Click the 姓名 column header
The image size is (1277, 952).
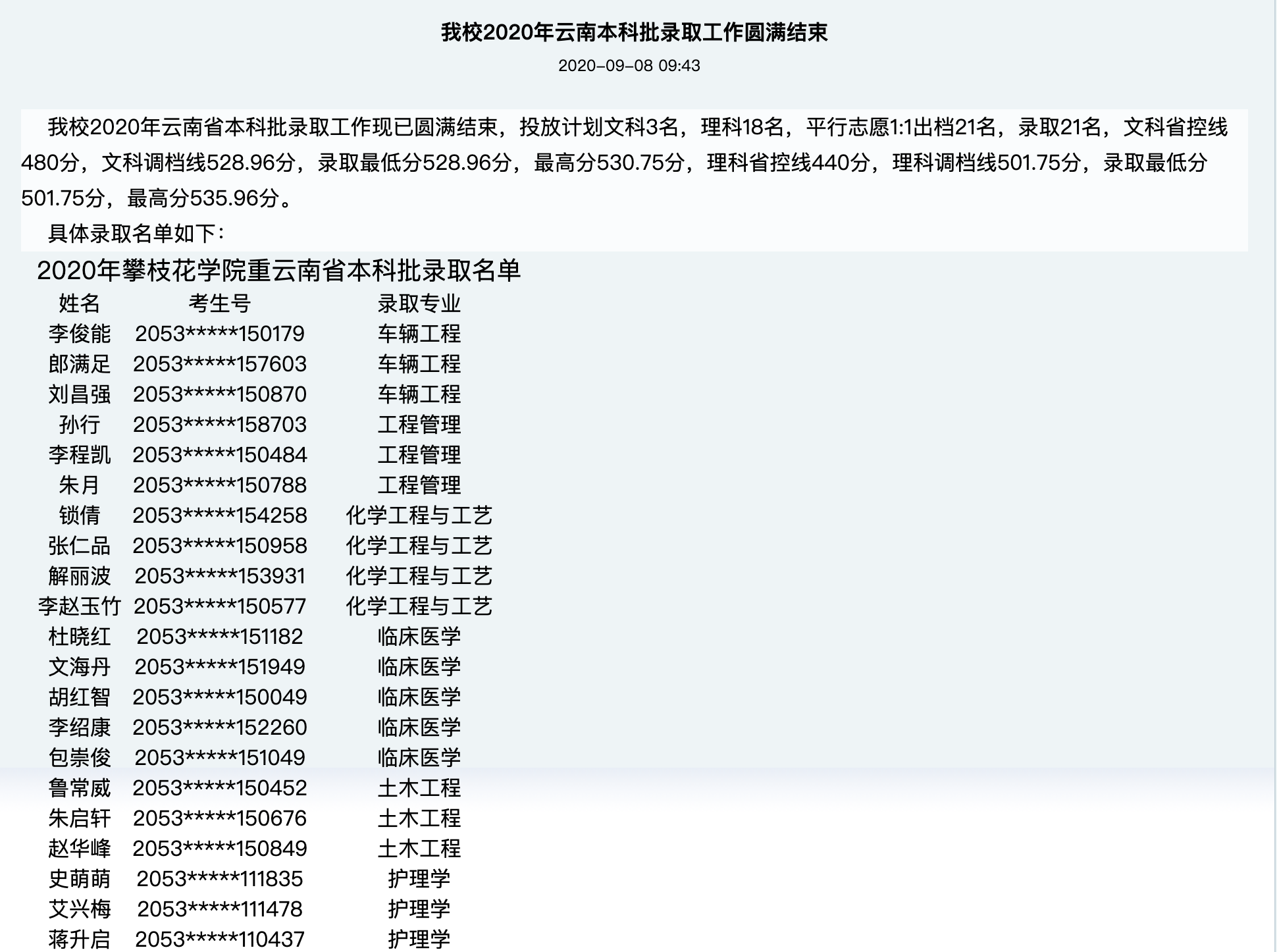(79, 304)
